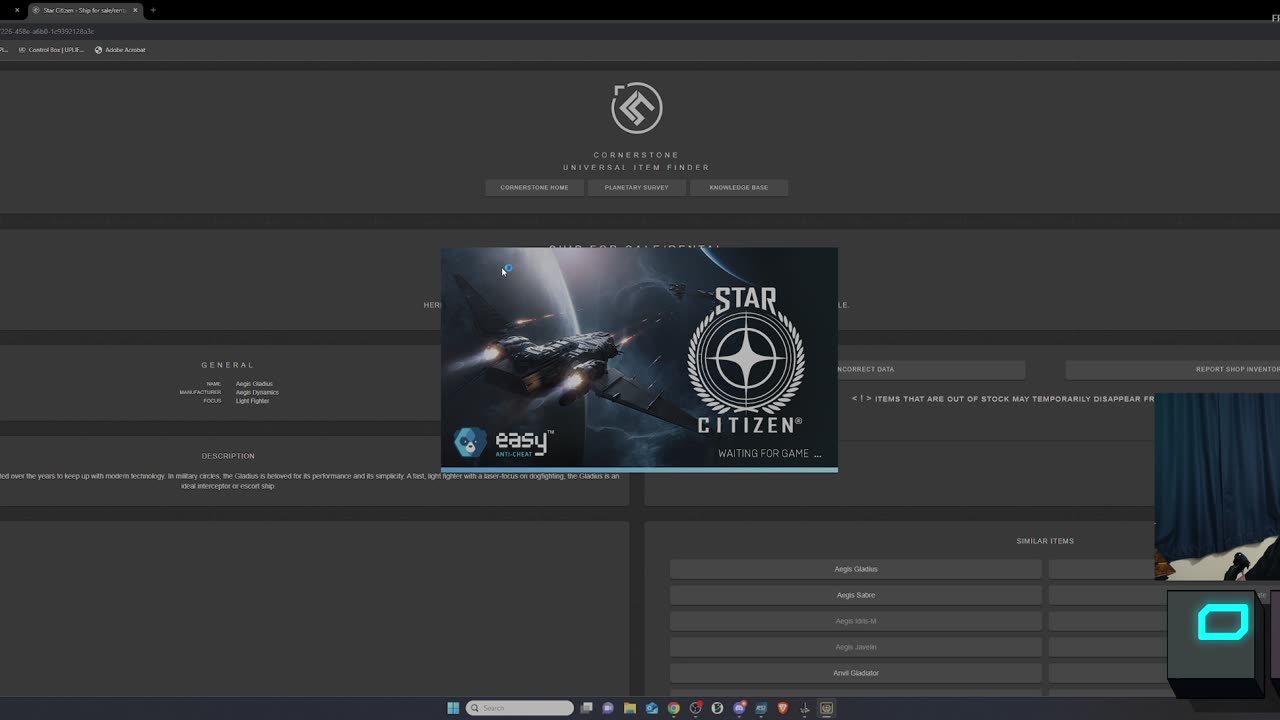The height and width of the screenshot is (720, 1280).
Task: Open the chat app in taskbar
Action: coord(608,708)
